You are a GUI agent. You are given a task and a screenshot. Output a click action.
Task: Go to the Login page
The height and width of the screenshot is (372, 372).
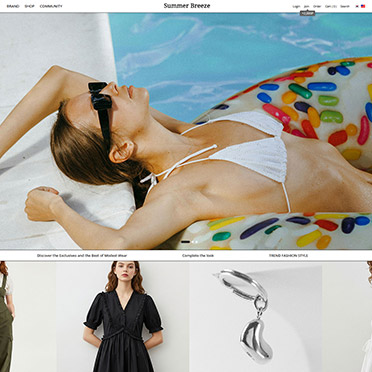point(296,6)
